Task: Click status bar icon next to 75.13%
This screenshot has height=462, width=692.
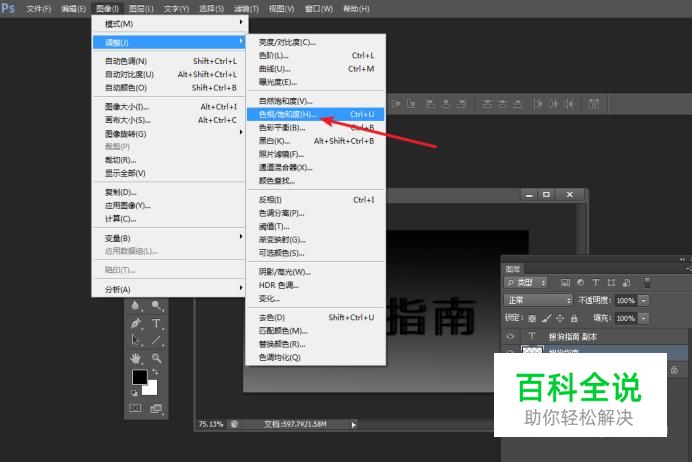Action: click(234, 424)
